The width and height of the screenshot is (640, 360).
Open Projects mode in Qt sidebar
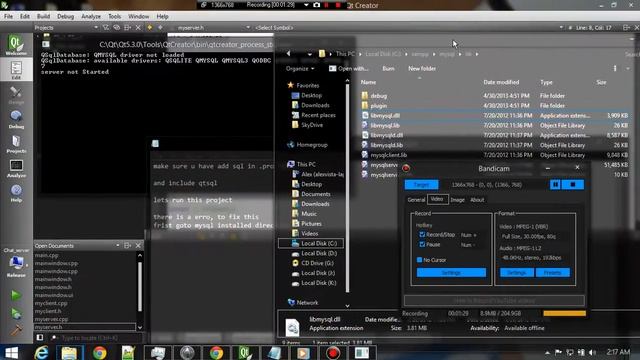point(16,144)
